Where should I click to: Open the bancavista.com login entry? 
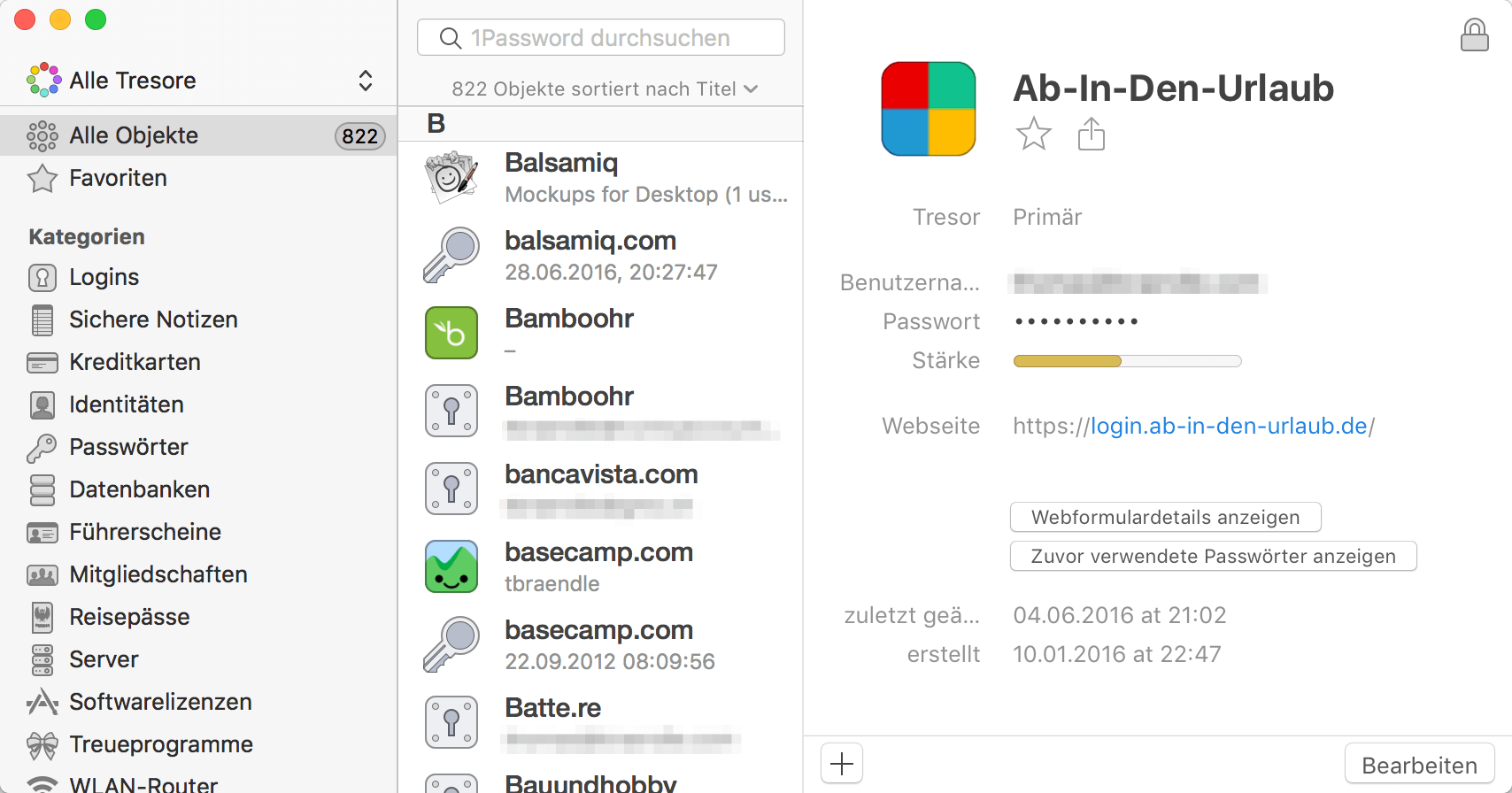click(x=601, y=489)
